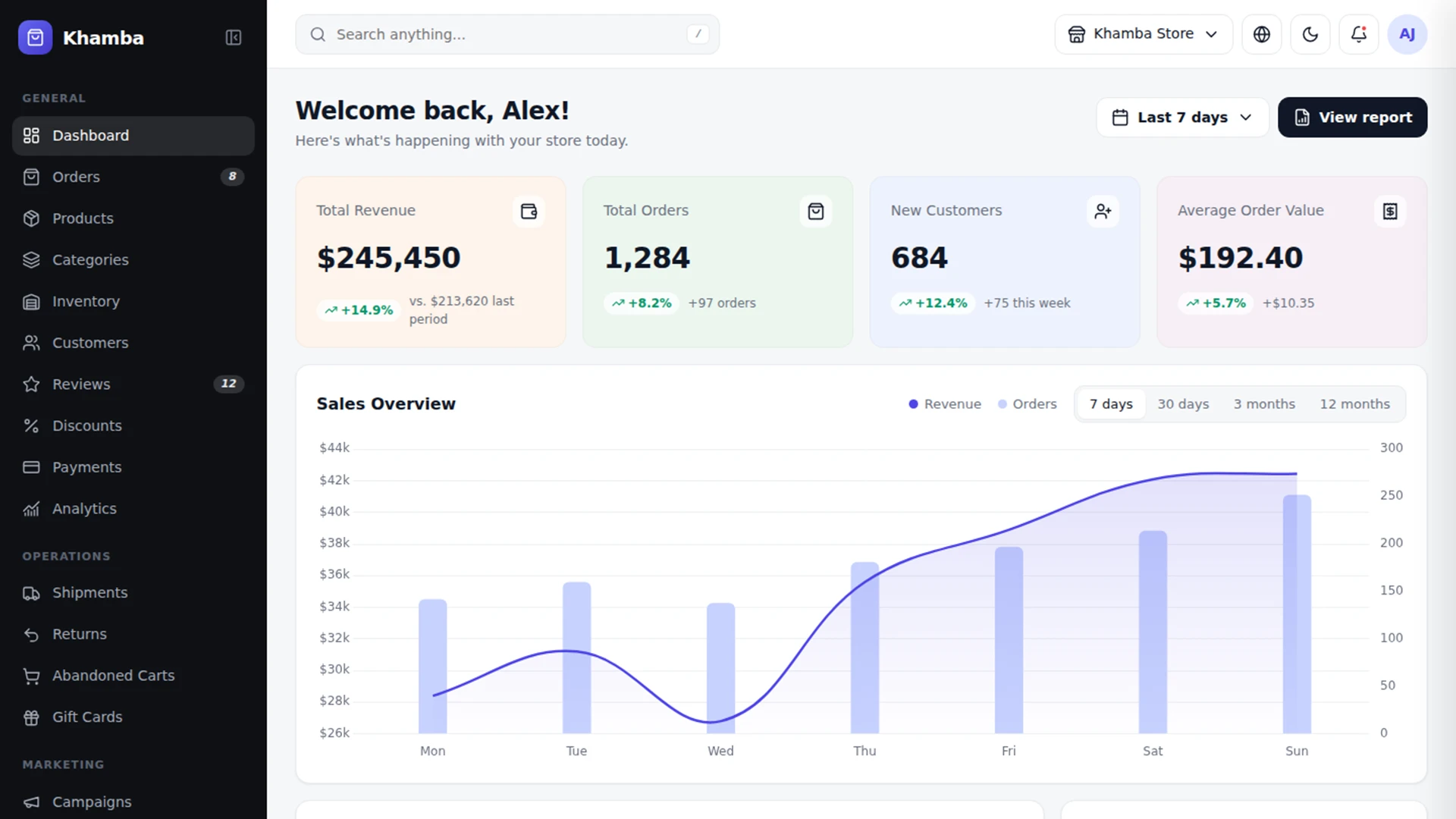Screen dimensions: 1456x819
Task: Open Products in the sidebar
Action: pyautogui.click(x=133, y=218)
